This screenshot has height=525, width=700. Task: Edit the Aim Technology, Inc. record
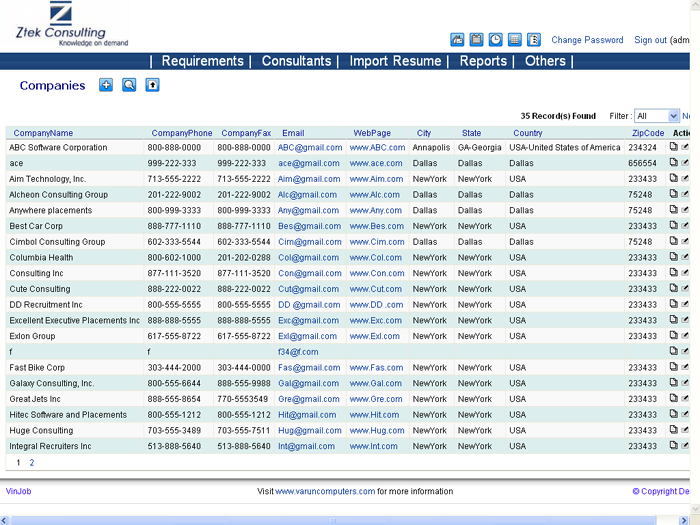coord(685,178)
